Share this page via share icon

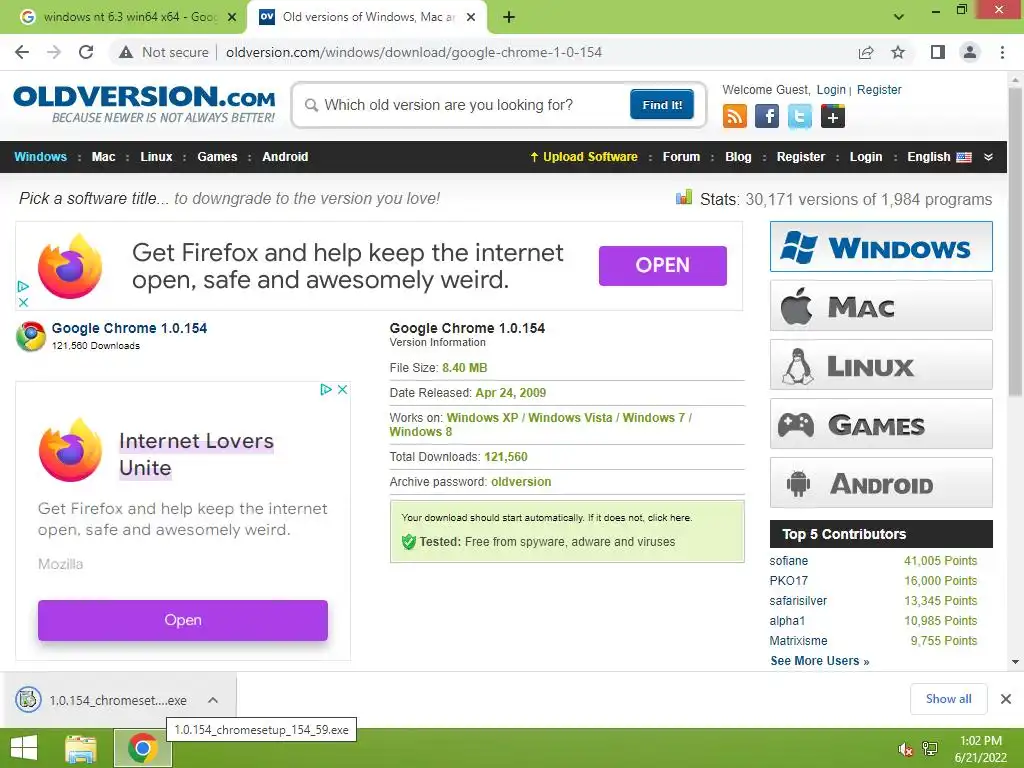point(866,52)
